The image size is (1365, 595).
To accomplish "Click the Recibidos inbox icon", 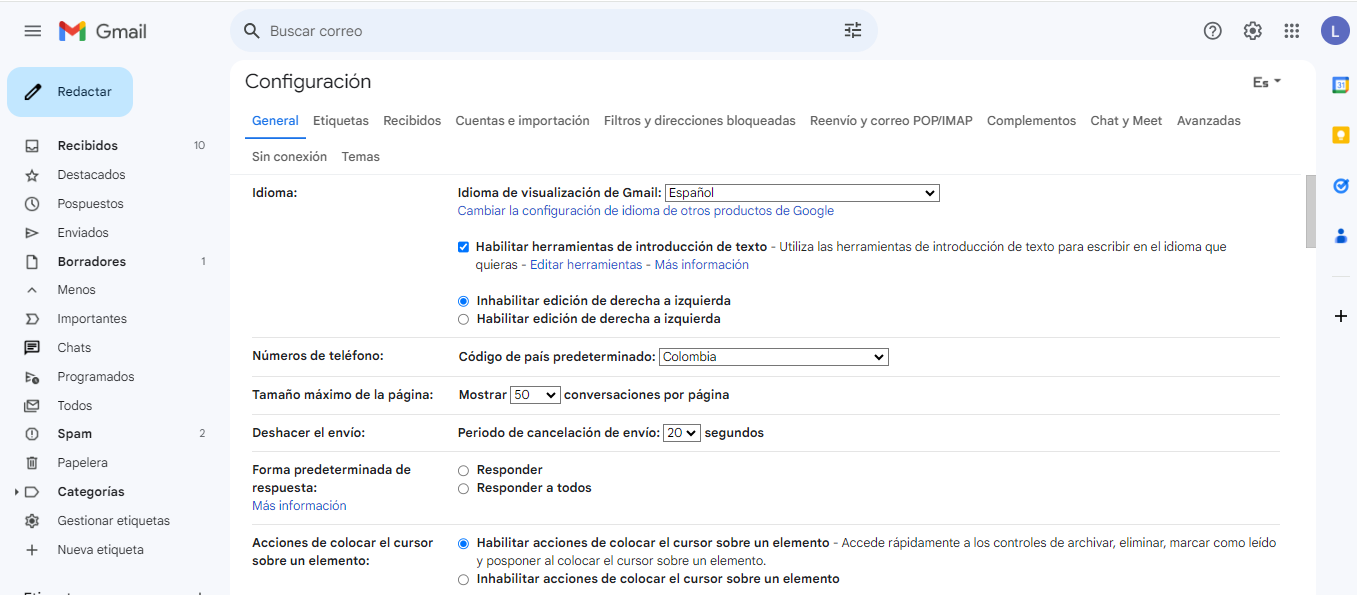I will point(32,146).
